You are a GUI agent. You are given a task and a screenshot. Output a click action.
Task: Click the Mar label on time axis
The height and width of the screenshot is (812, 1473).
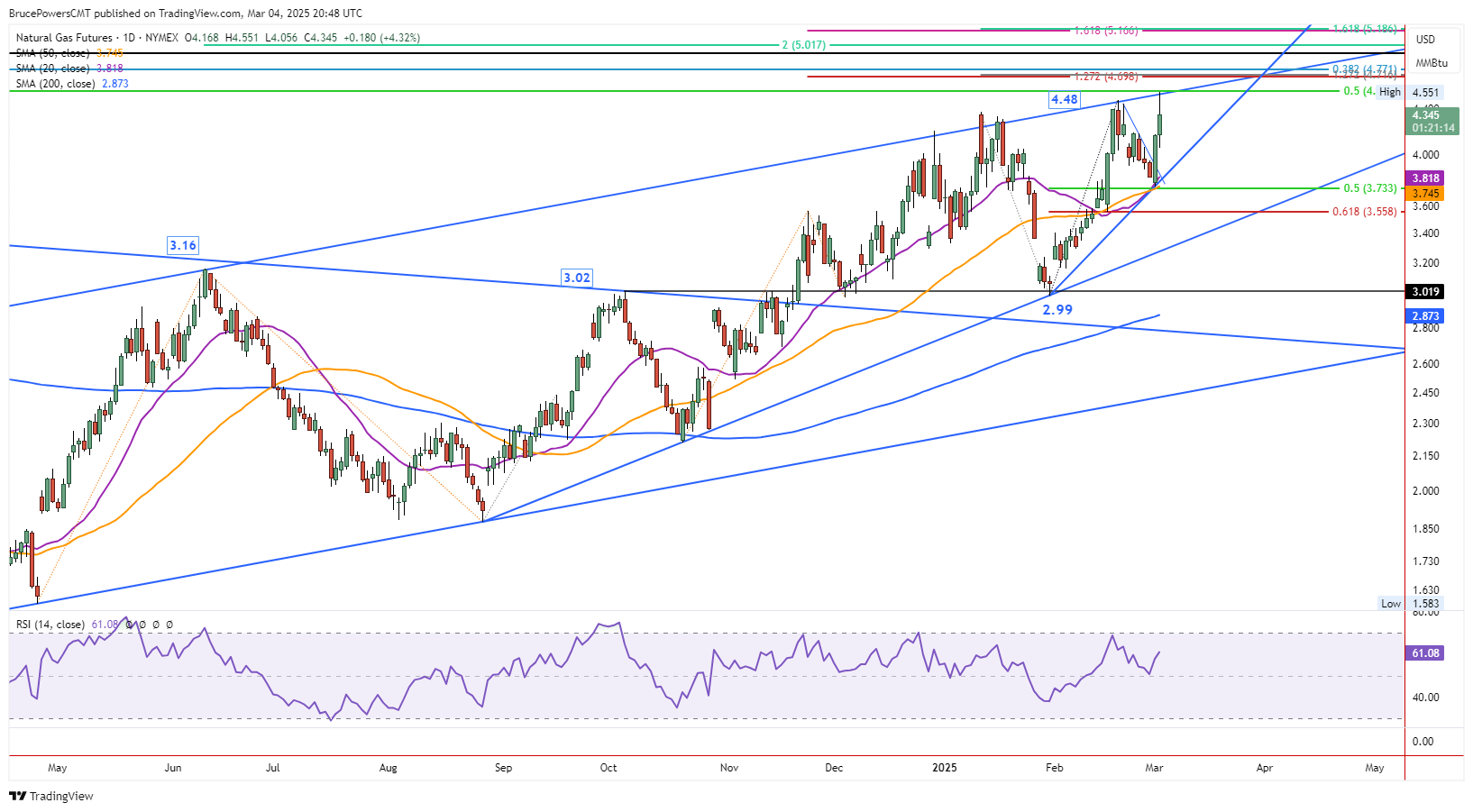point(1154,768)
